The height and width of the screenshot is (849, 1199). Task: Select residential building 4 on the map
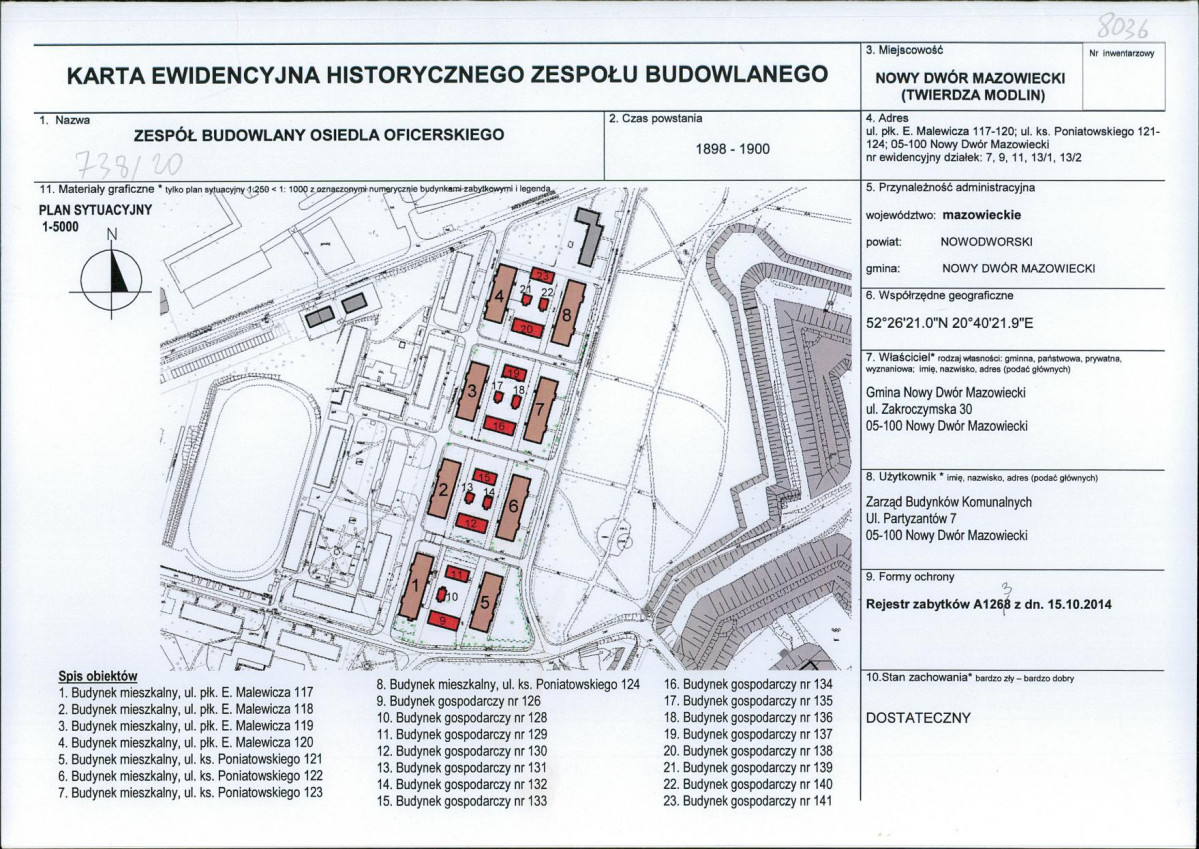[x=499, y=296]
